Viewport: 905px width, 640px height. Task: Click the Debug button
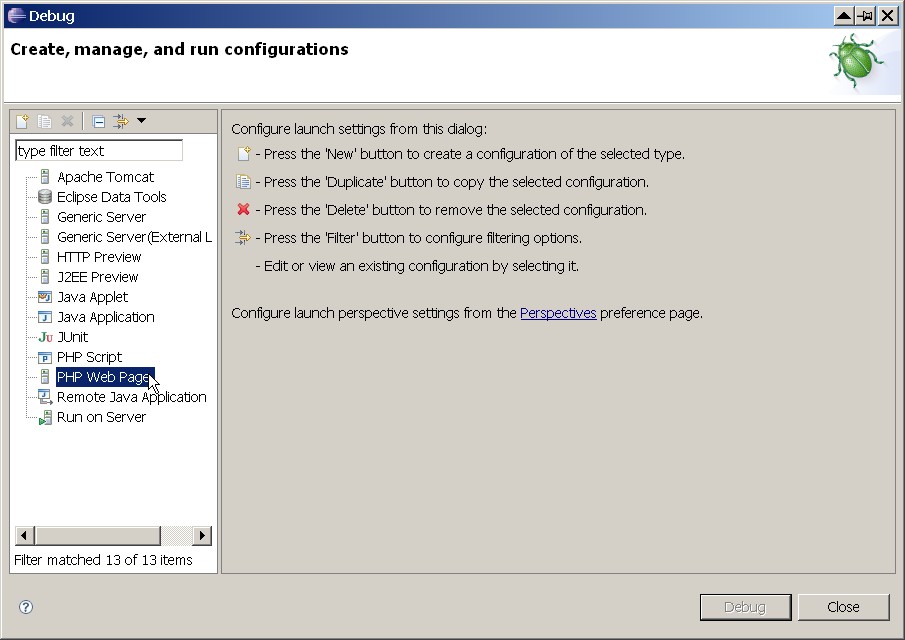tap(745, 607)
